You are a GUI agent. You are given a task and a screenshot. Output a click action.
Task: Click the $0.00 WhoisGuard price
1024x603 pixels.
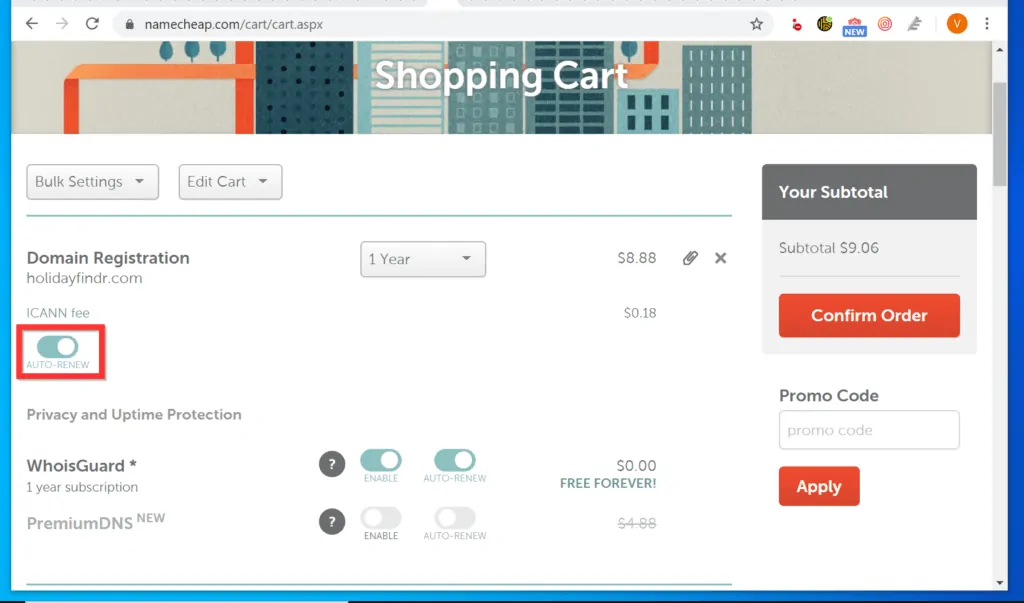pos(637,466)
